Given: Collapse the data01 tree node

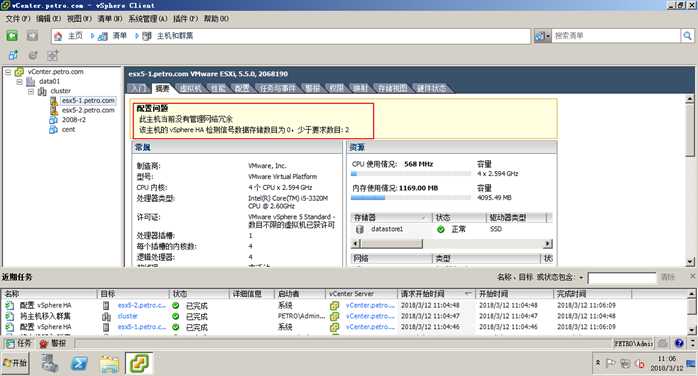Looking at the screenshot, I should coord(19,81).
